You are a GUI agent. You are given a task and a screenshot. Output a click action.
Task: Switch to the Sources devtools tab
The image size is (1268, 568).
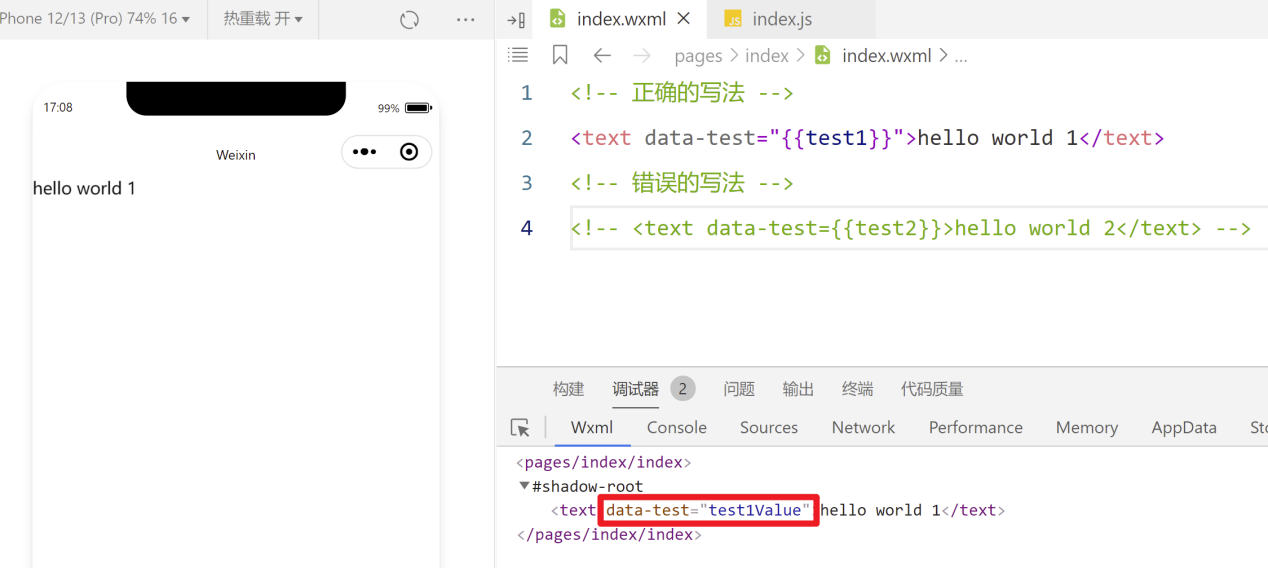[x=769, y=427]
